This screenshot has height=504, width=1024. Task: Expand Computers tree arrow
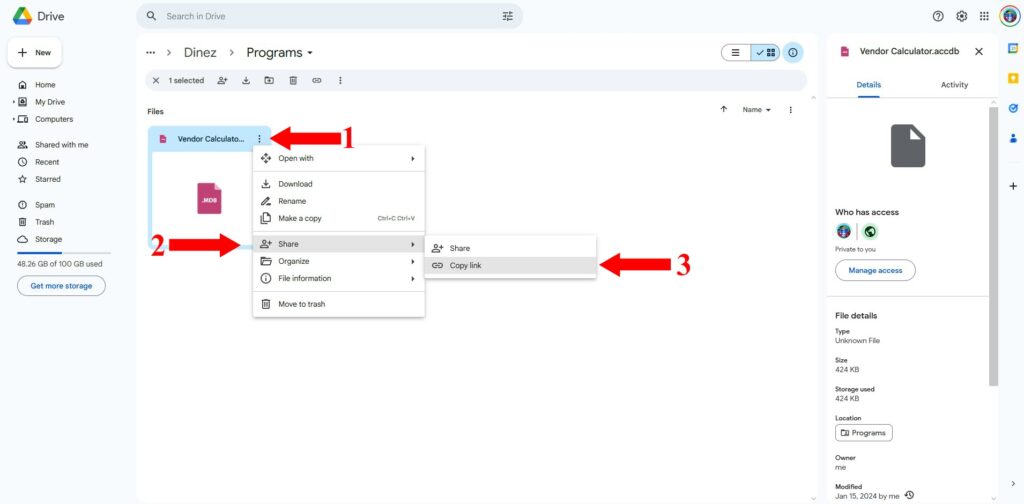(x=14, y=119)
